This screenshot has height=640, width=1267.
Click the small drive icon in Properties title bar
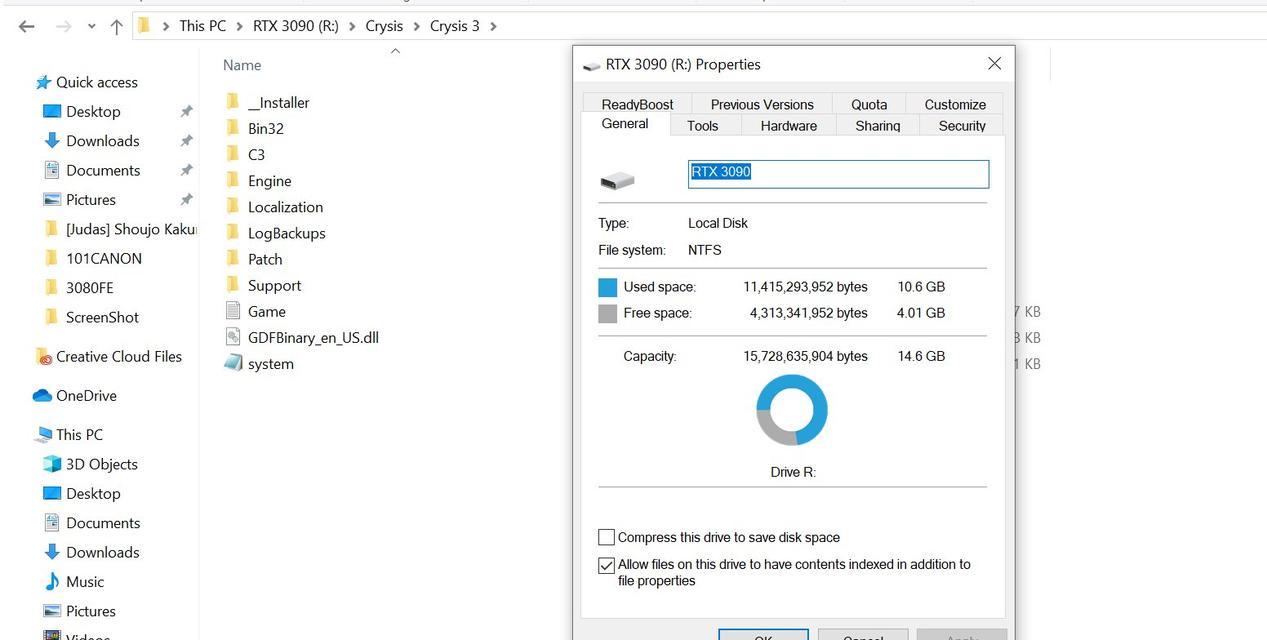pos(591,65)
